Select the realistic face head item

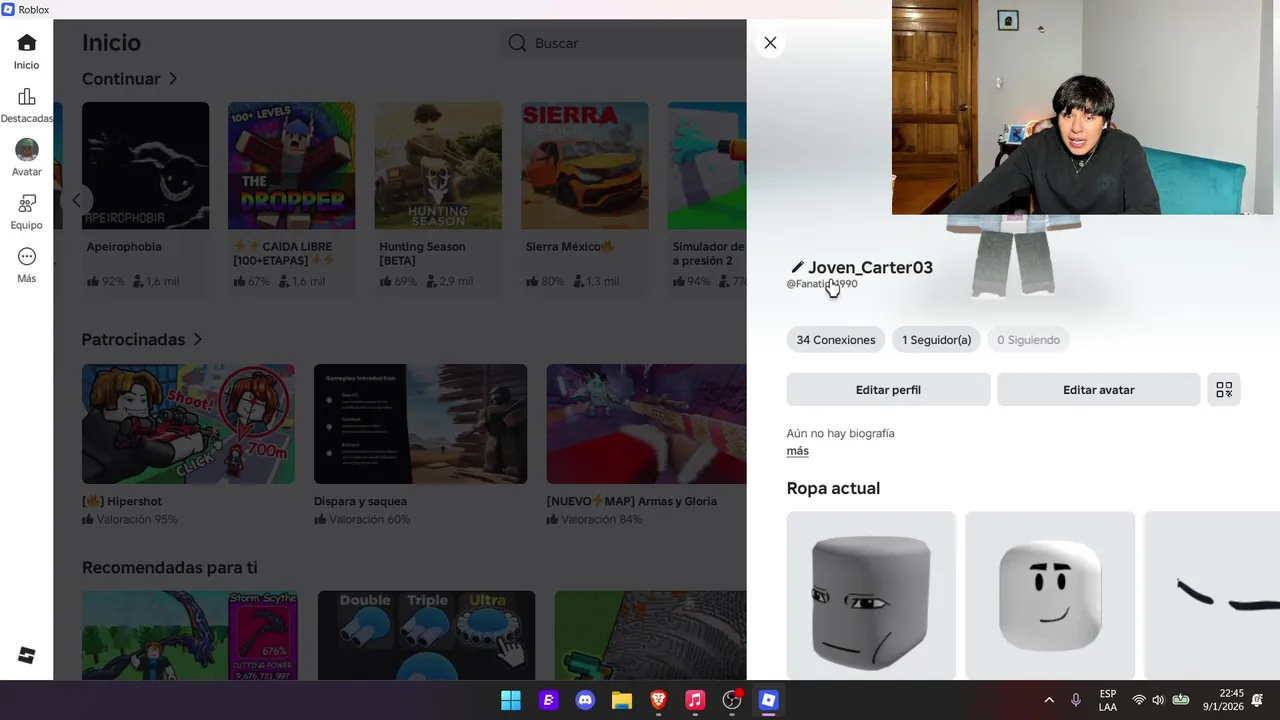[871, 596]
